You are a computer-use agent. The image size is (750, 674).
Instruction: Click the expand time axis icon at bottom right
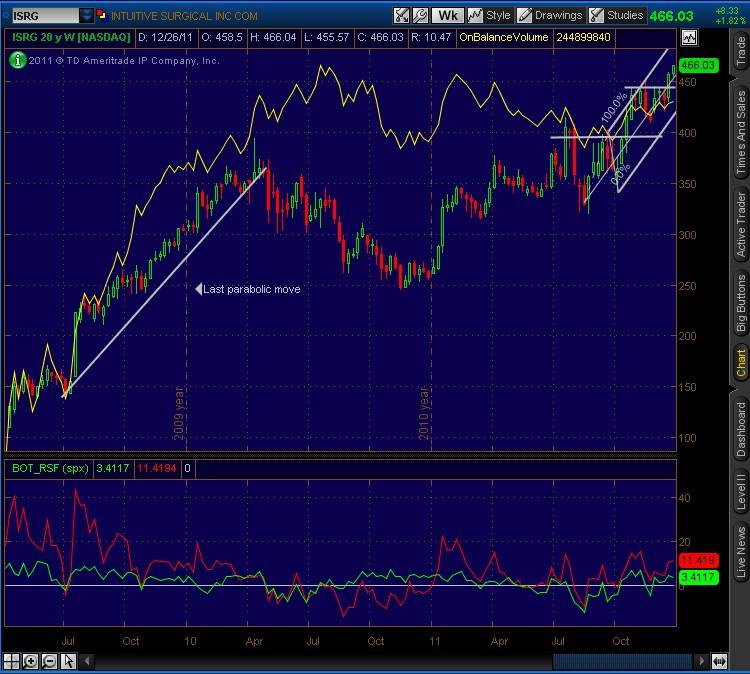(719, 661)
